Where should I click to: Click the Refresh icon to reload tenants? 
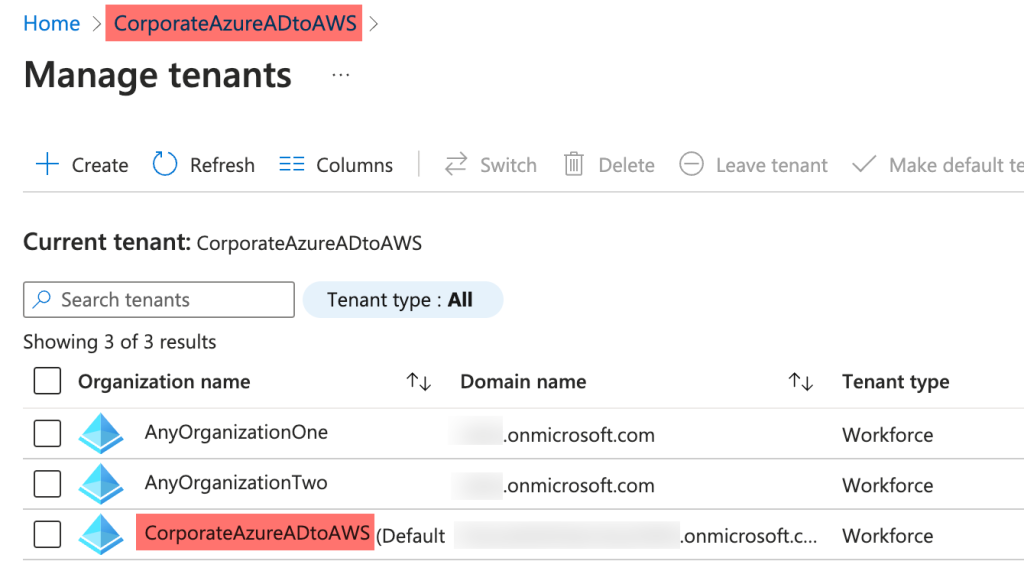(163, 164)
